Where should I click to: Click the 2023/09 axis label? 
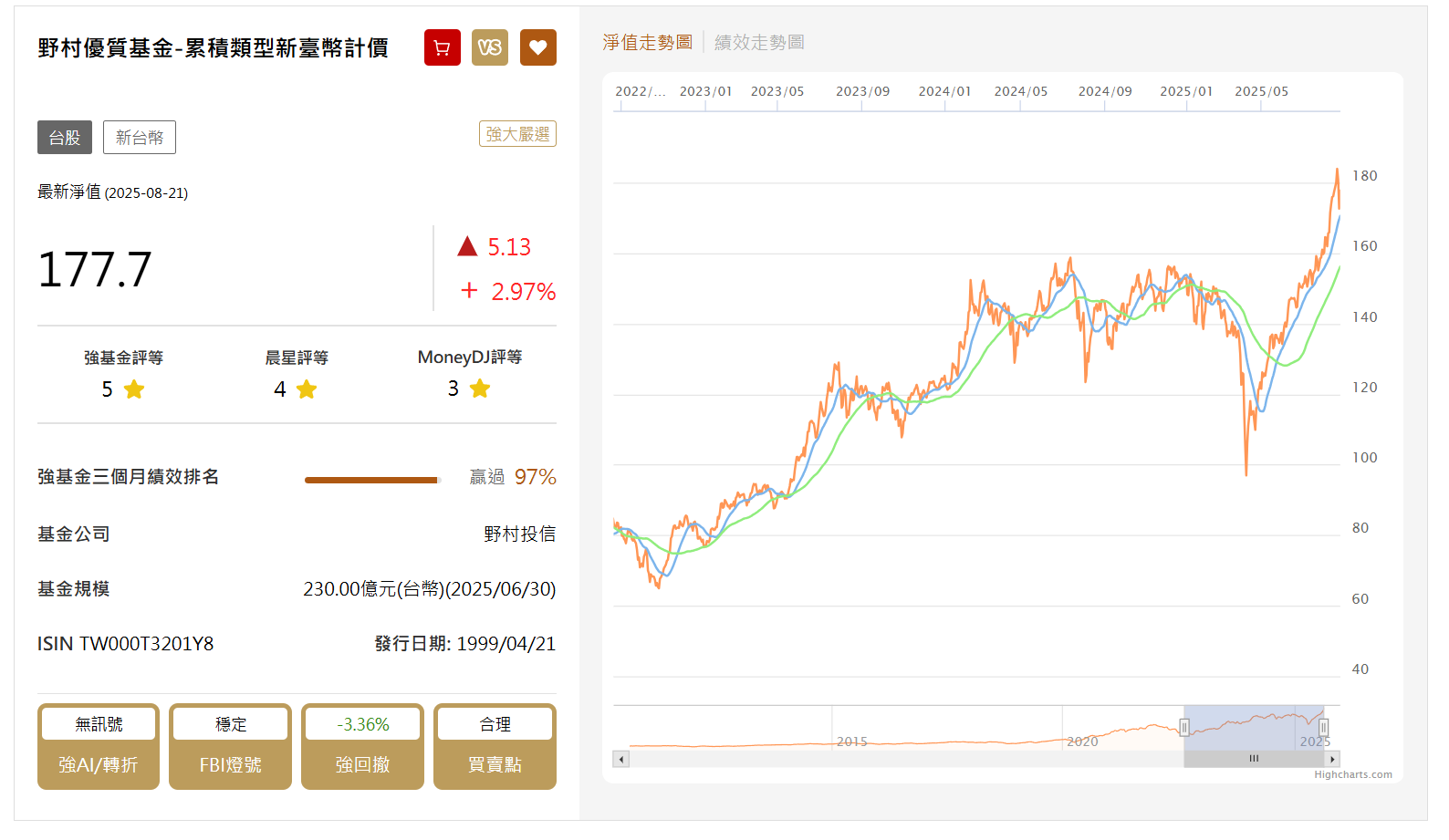(x=862, y=91)
